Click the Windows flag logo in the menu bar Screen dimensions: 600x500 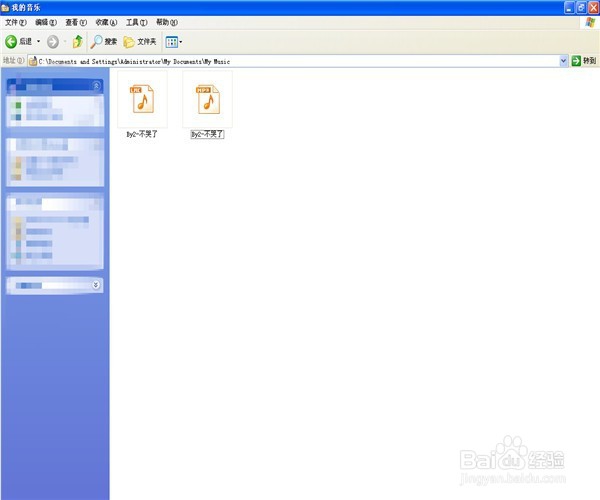coord(590,22)
